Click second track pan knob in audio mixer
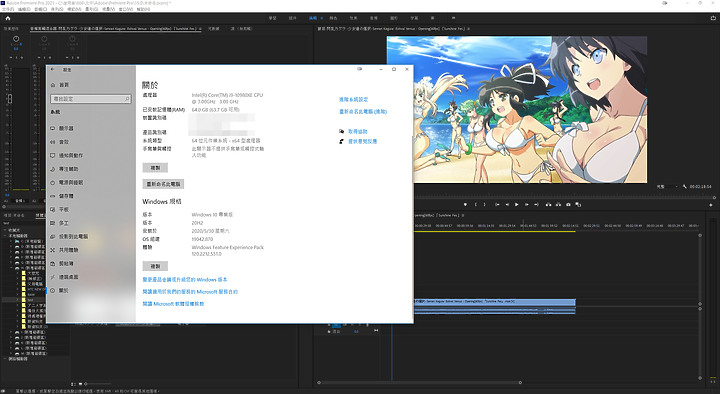The image size is (720, 394). pos(45,39)
